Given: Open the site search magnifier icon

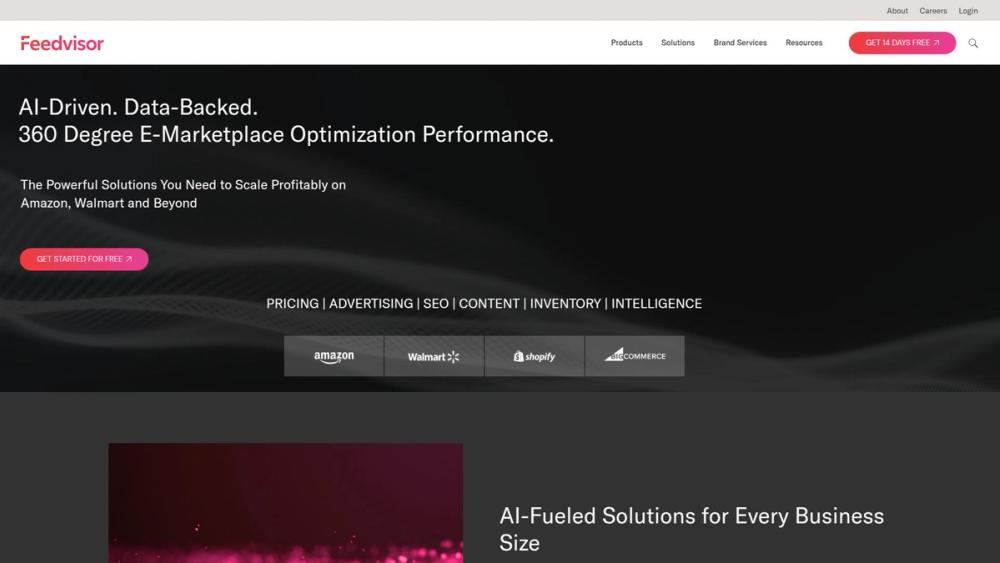Looking at the screenshot, I should (x=973, y=43).
